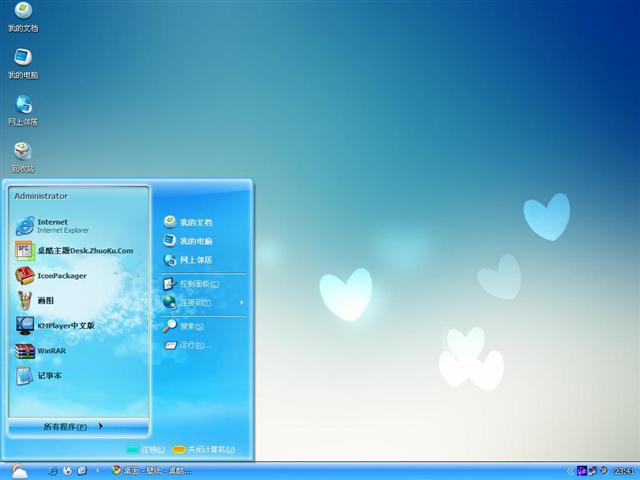Click 注销 log off button
The image size is (640, 480).
(x=146, y=449)
